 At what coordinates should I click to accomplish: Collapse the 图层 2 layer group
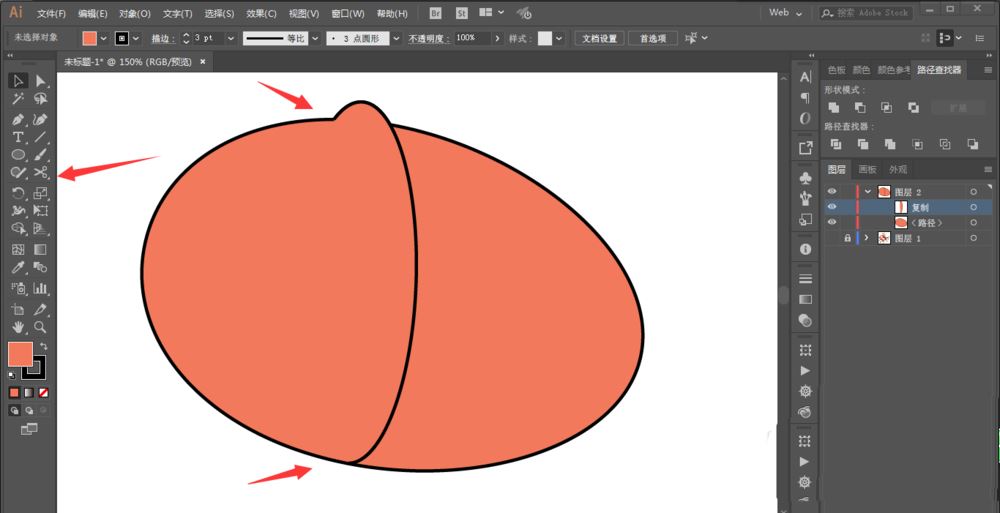pyautogui.click(x=867, y=191)
